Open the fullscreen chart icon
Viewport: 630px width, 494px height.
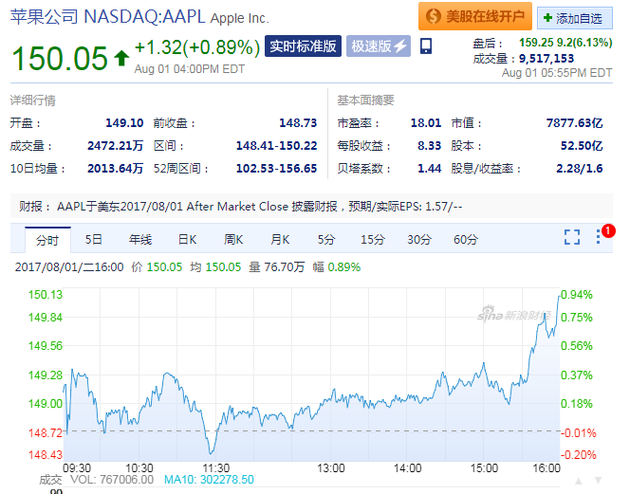[572, 237]
